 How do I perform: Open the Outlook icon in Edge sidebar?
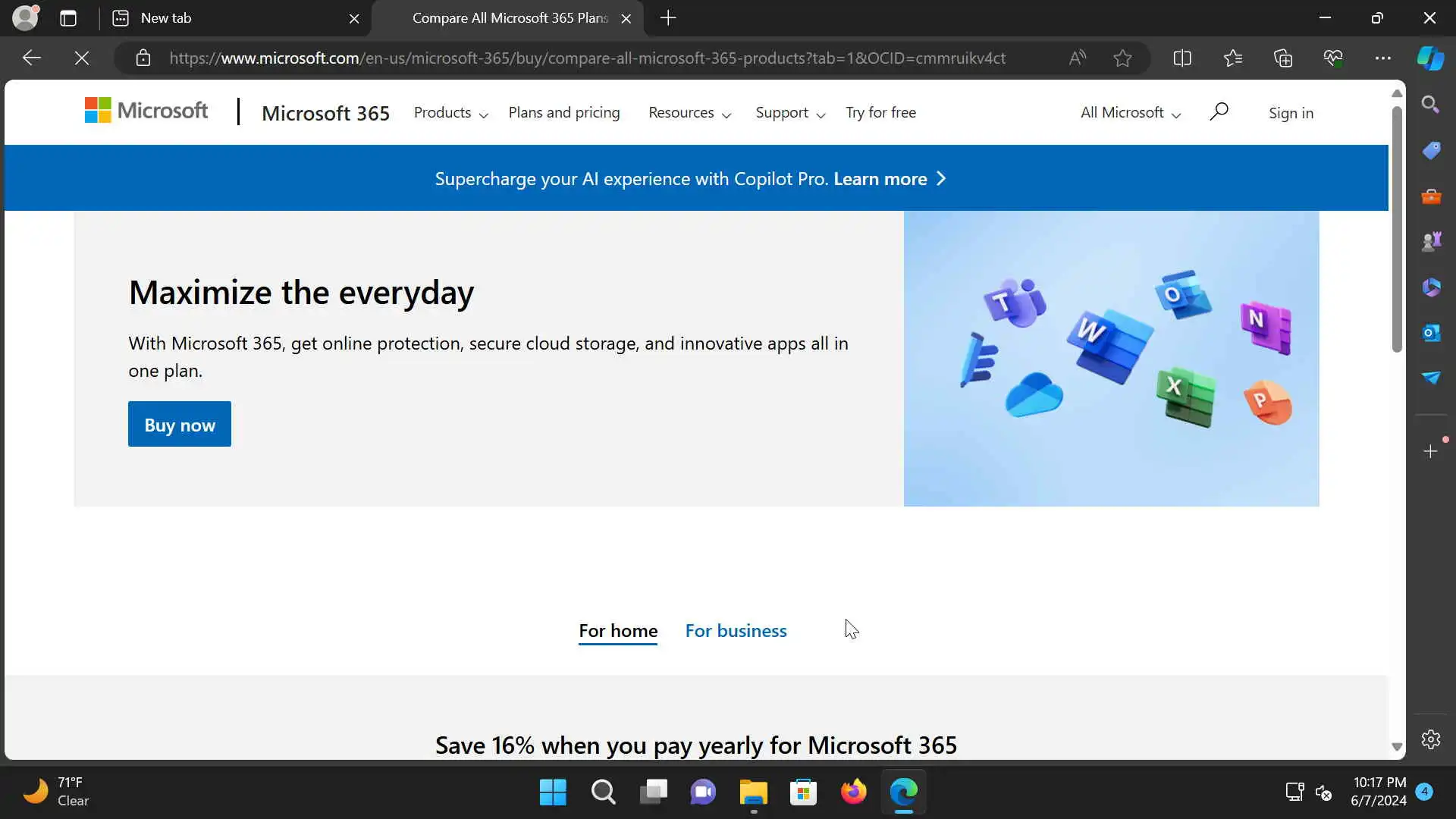click(x=1430, y=333)
